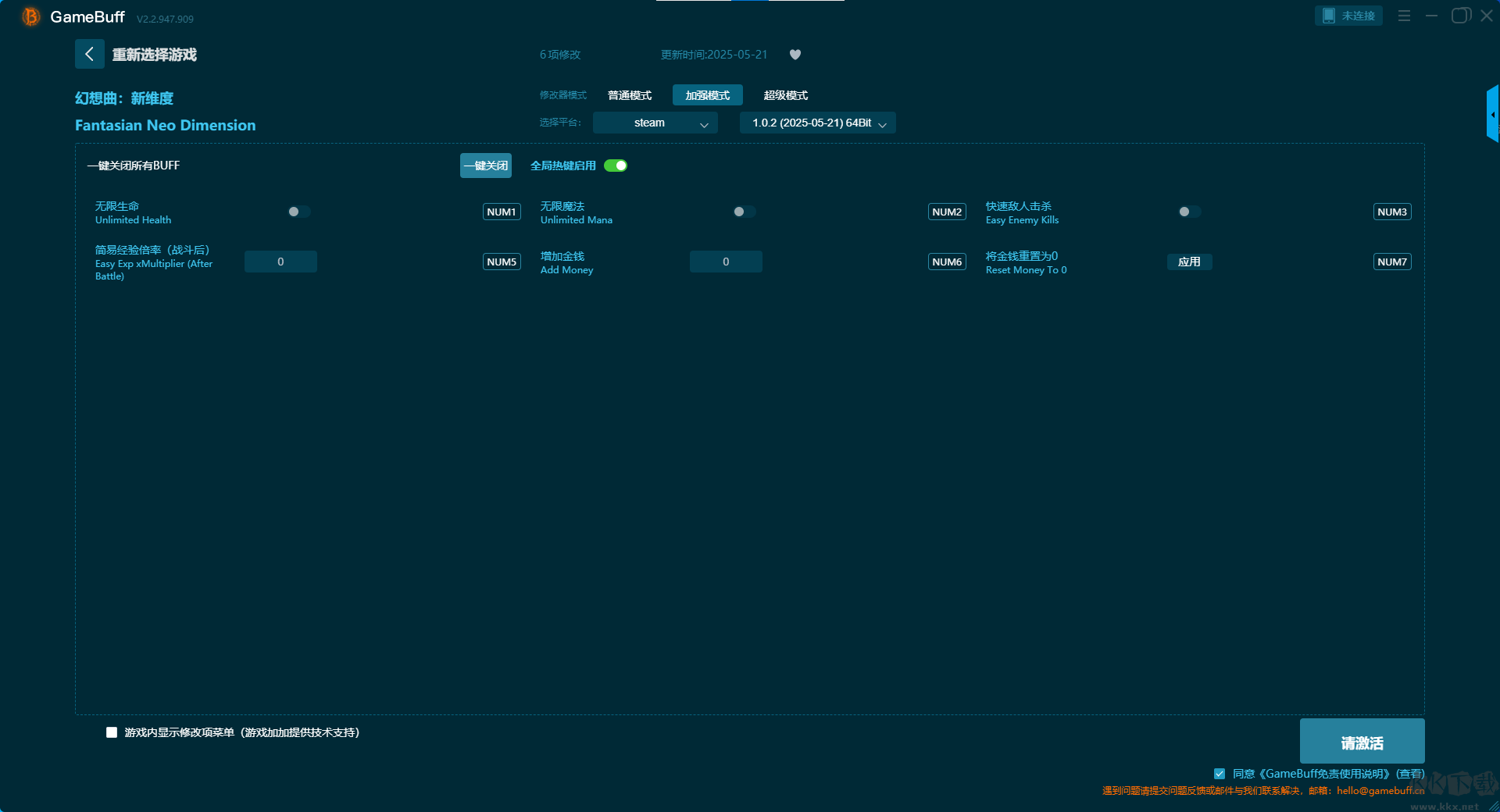1500x812 pixels.
Task: Disable the global hotkey toggle
Action: pos(616,166)
